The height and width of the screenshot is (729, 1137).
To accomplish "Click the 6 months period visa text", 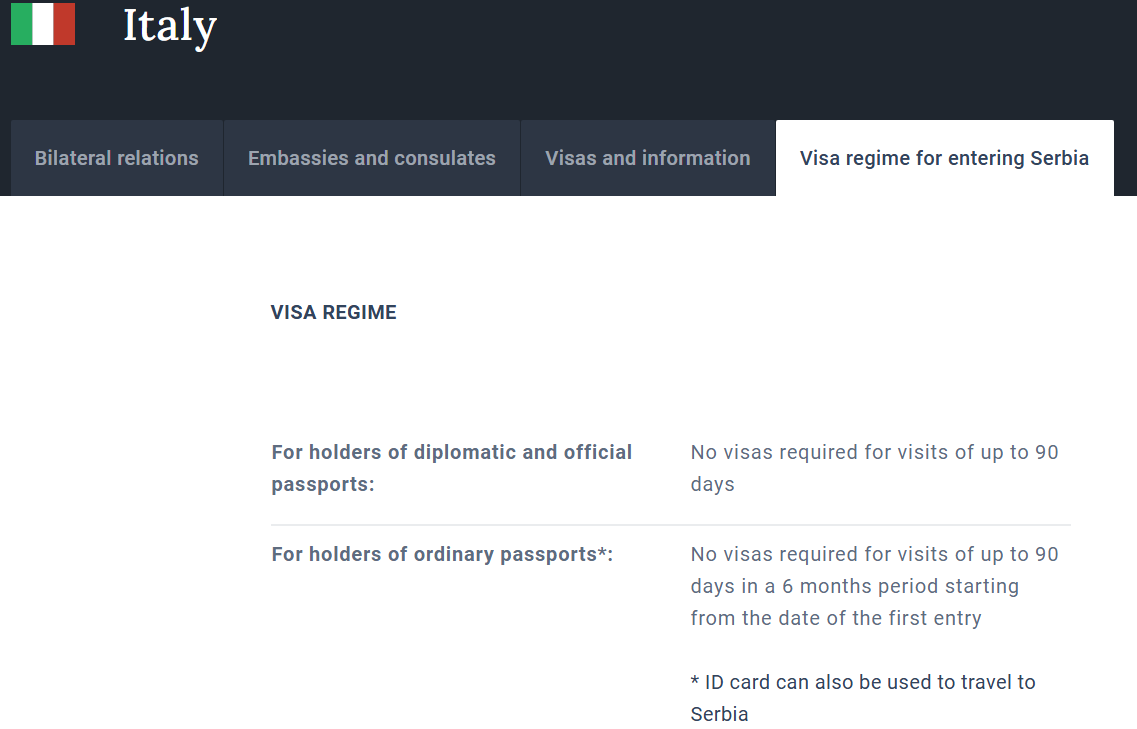I will pos(854,586).
